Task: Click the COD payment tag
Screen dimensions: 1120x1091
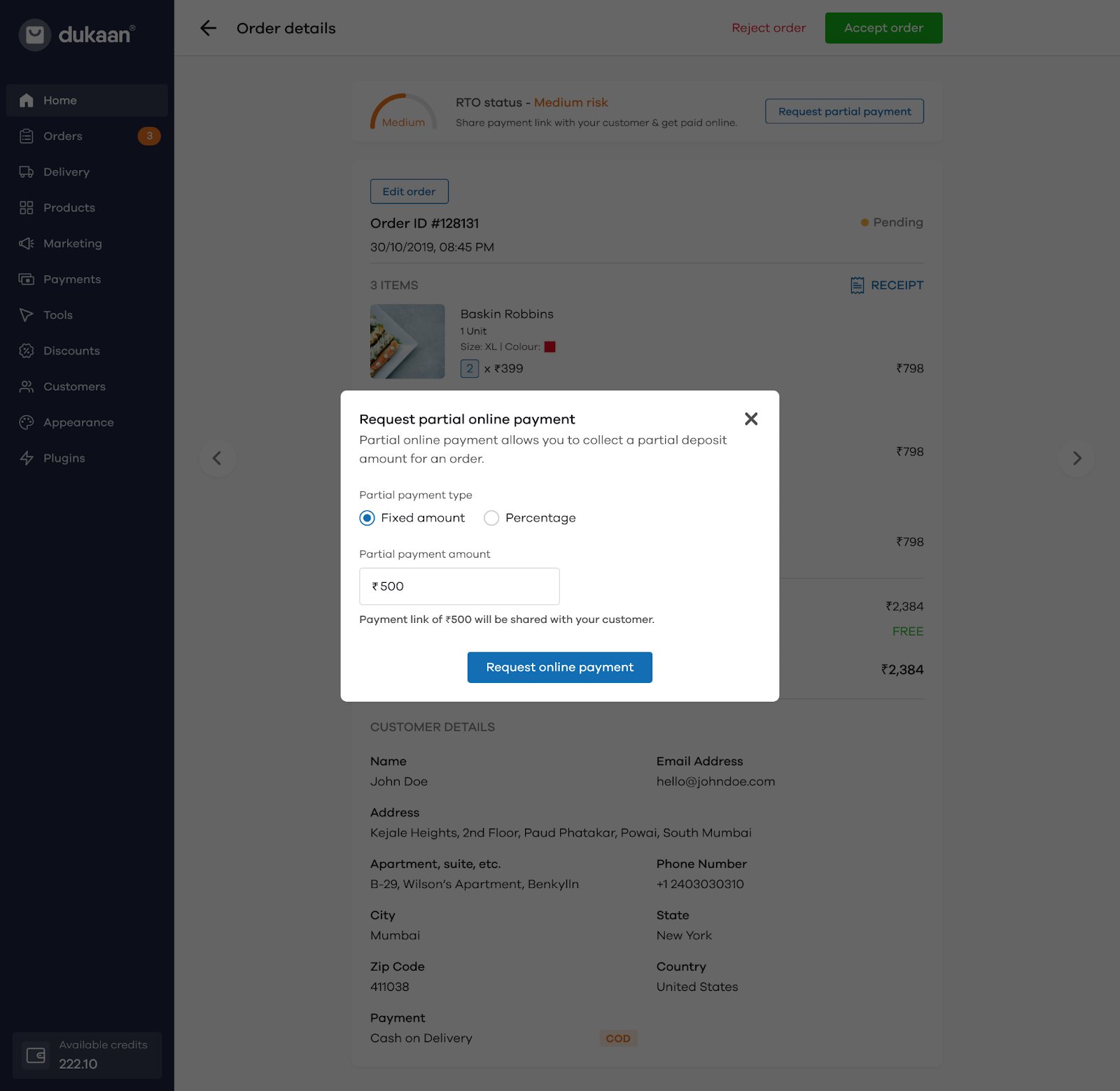Action: tap(618, 1039)
